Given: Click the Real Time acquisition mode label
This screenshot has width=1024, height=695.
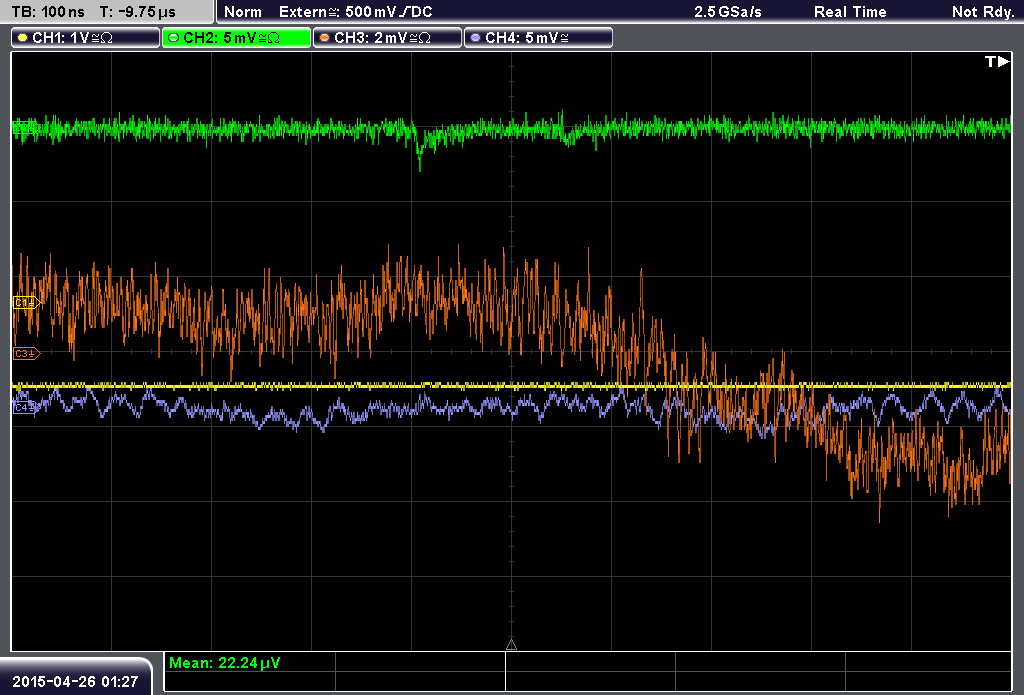Looking at the screenshot, I should (x=850, y=12).
